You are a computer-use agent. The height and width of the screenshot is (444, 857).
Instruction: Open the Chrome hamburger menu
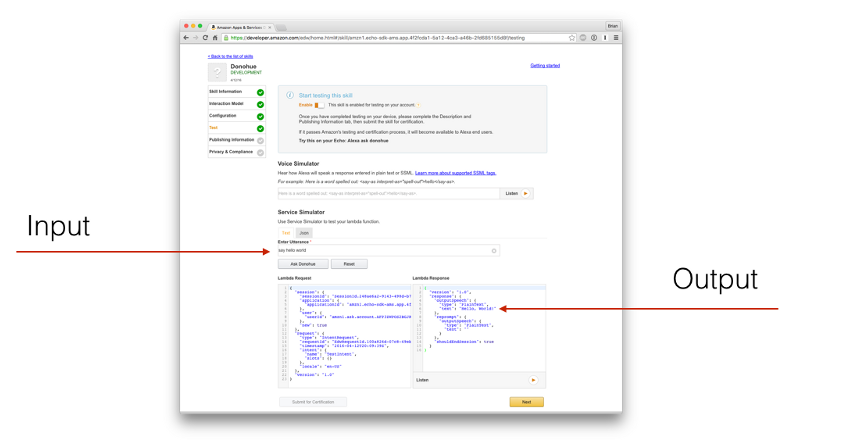(616, 38)
